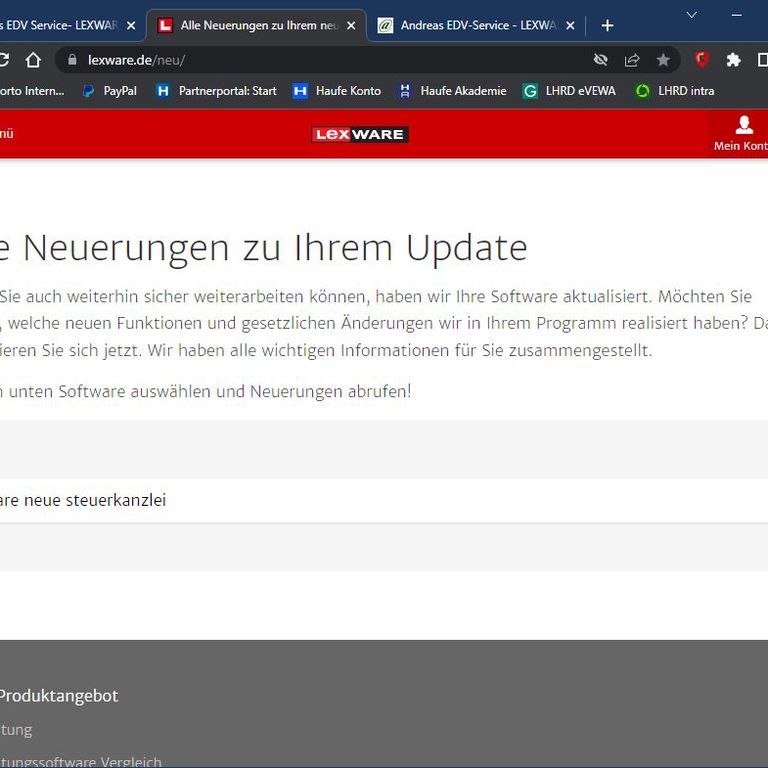Bookmark this page with the star icon
This screenshot has width=768, height=768.
pyautogui.click(x=663, y=60)
